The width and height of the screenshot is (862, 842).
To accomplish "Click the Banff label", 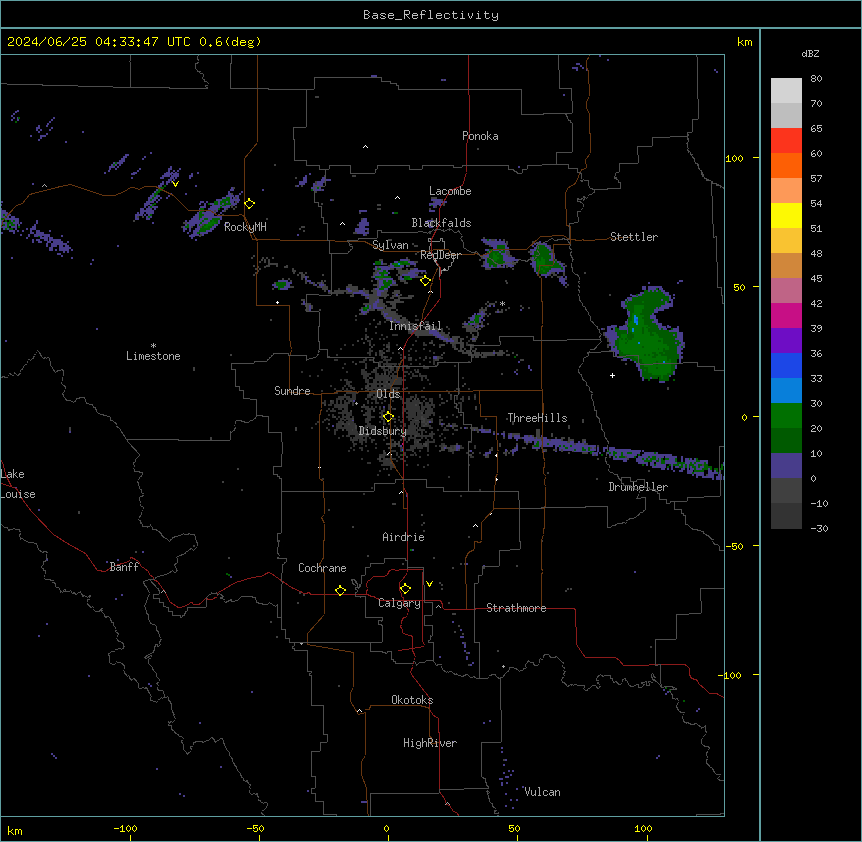I will tap(124, 567).
